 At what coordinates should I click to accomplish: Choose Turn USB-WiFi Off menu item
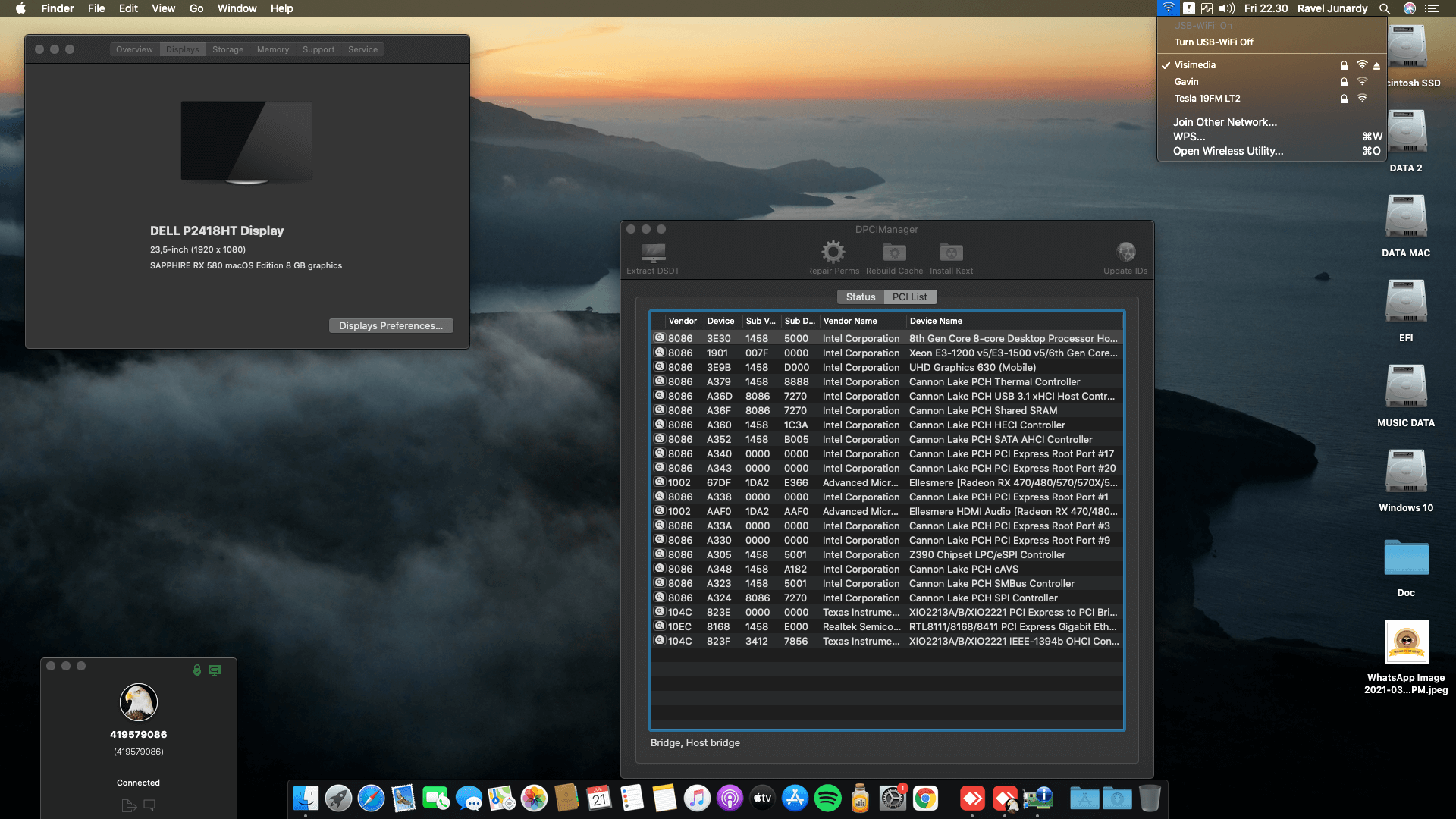tap(1272, 42)
